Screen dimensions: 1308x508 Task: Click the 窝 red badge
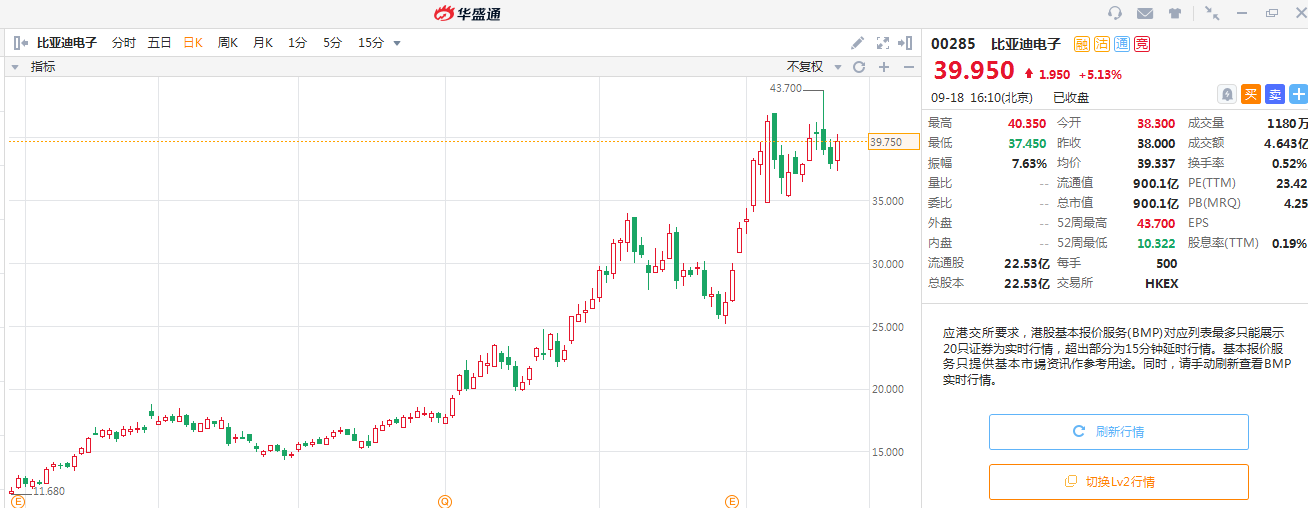click(x=1142, y=44)
